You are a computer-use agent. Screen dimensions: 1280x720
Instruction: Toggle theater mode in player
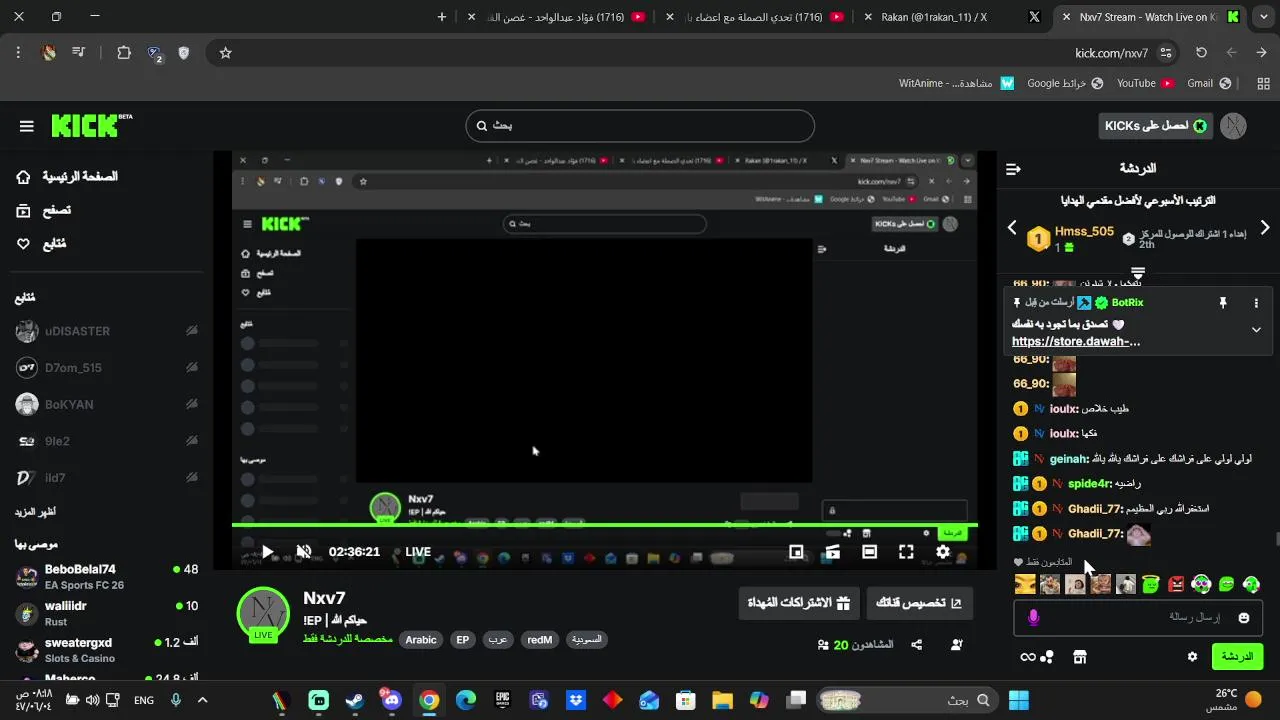point(869,552)
